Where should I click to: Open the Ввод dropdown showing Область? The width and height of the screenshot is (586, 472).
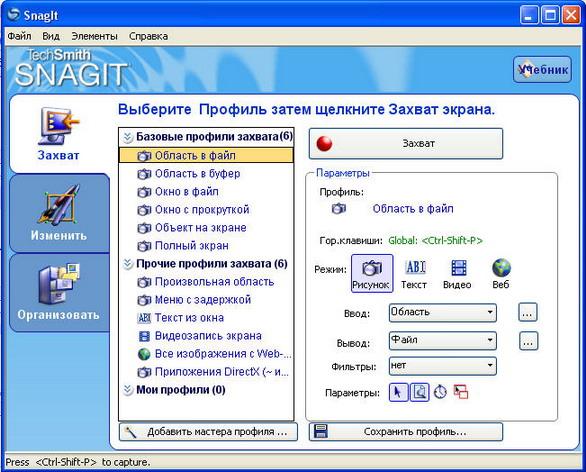[x=442, y=312]
